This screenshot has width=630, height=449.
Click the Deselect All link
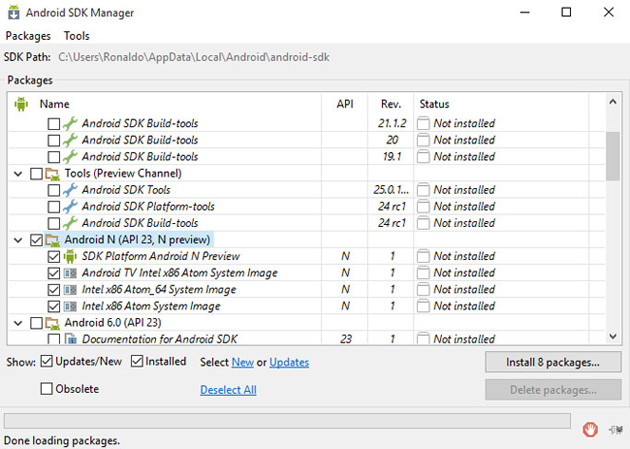228,390
